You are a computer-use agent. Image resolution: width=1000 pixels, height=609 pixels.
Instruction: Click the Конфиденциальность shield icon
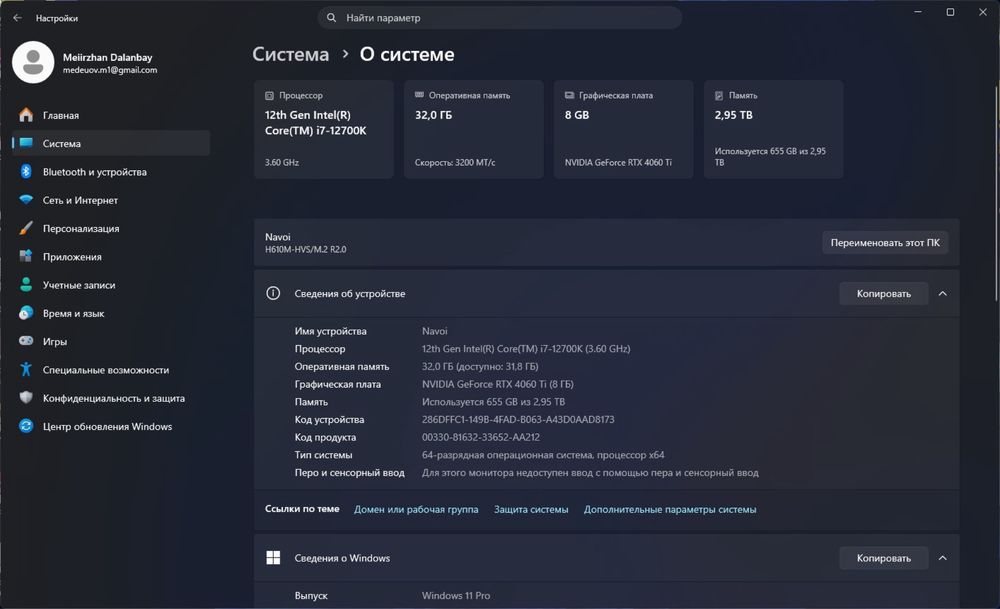[x=26, y=397]
